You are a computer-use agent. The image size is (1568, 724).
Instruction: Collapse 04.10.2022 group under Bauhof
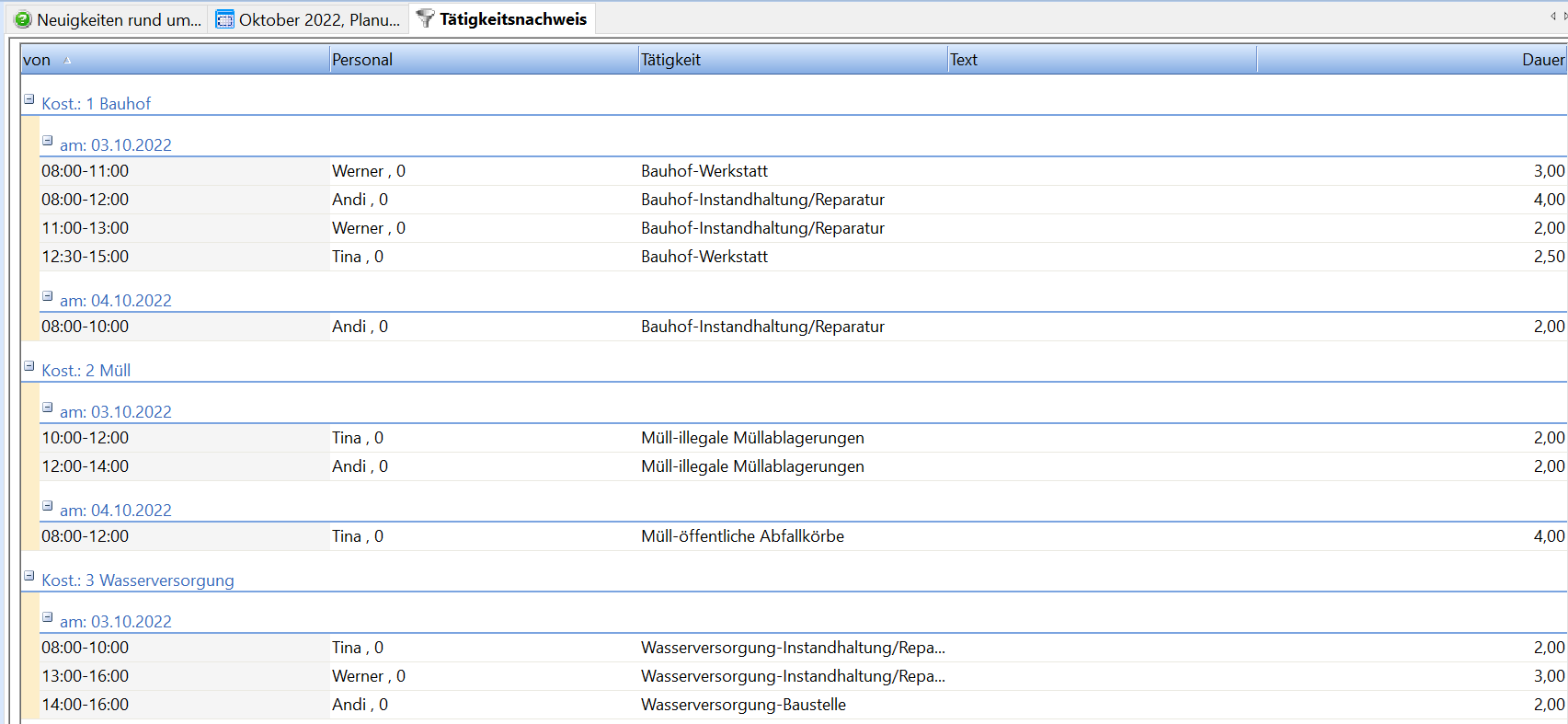pyautogui.click(x=48, y=296)
